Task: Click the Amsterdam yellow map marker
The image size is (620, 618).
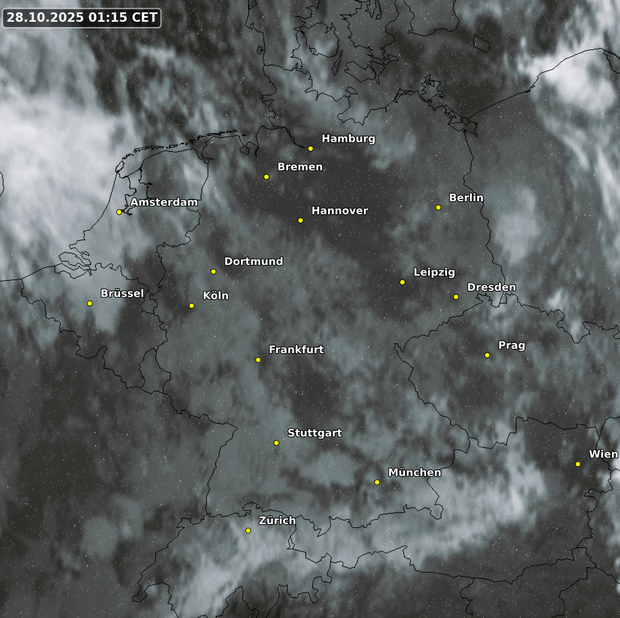Action: click(x=119, y=212)
